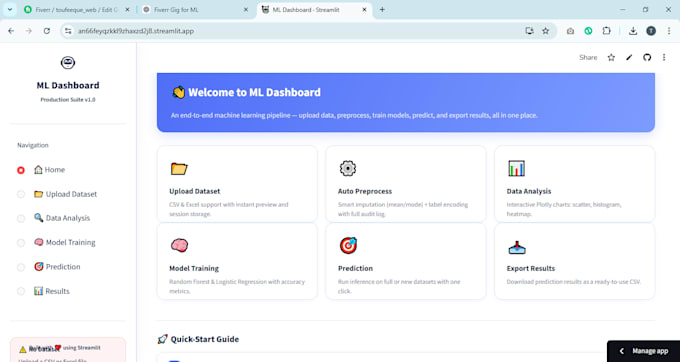Image resolution: width=680 pixels, height=362 pixels.
Task: Click the target icon on Prediction card
Action: tap(348, 245)
